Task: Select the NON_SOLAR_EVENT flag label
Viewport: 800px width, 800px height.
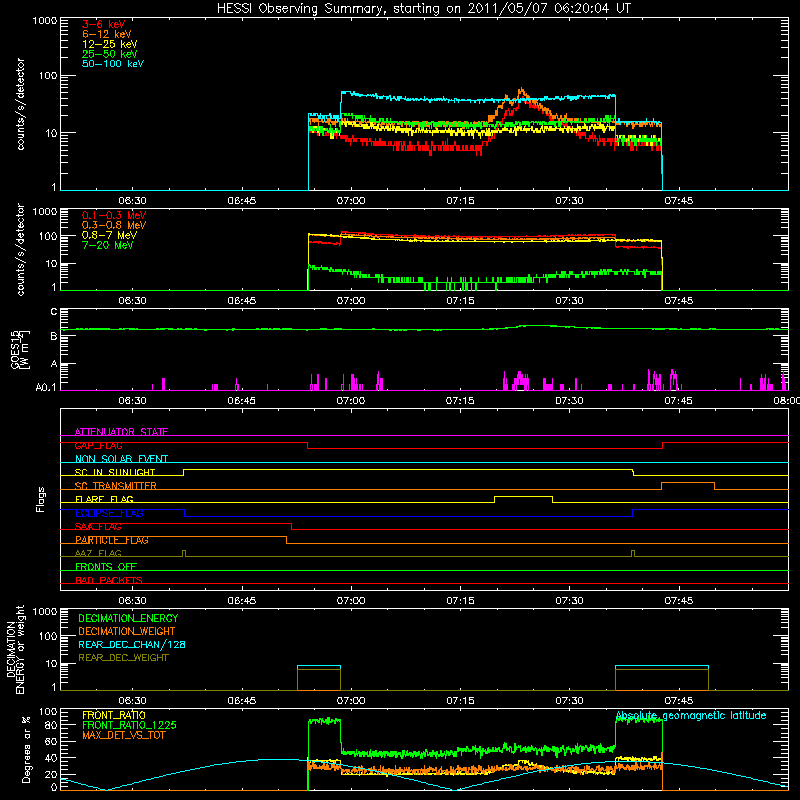Action: pyautogui.click(x=121, y=459)
